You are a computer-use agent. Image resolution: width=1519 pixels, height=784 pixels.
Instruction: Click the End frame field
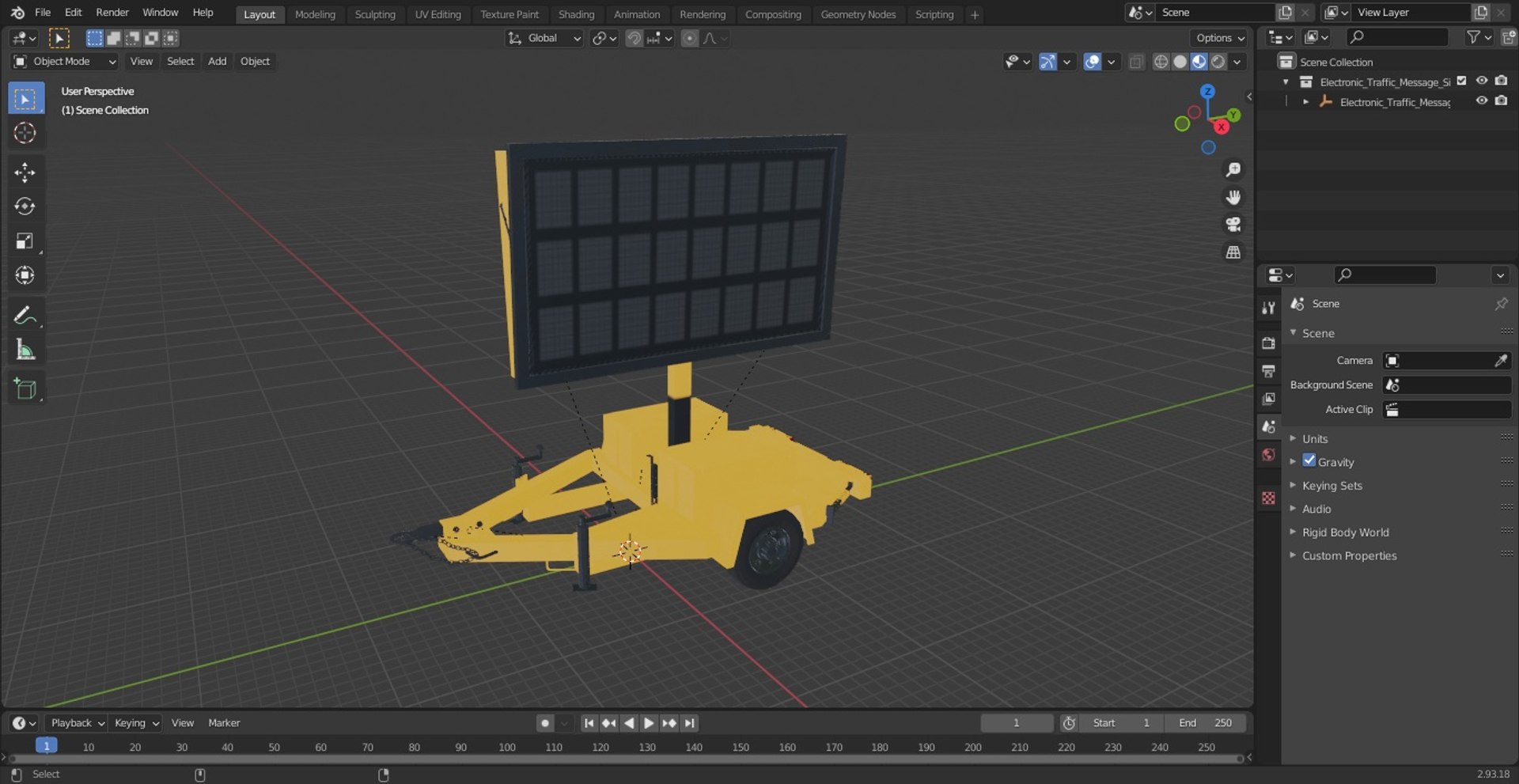1205,723
